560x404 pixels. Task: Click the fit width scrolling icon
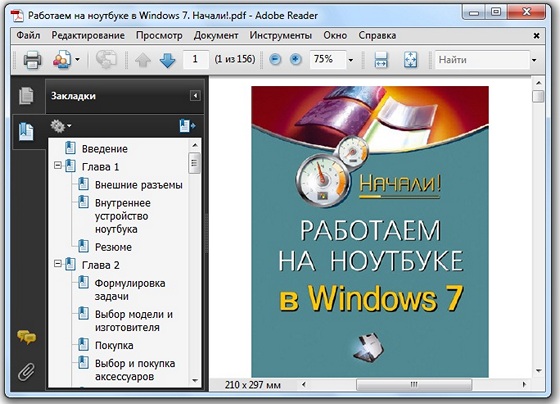click(381, 60)
